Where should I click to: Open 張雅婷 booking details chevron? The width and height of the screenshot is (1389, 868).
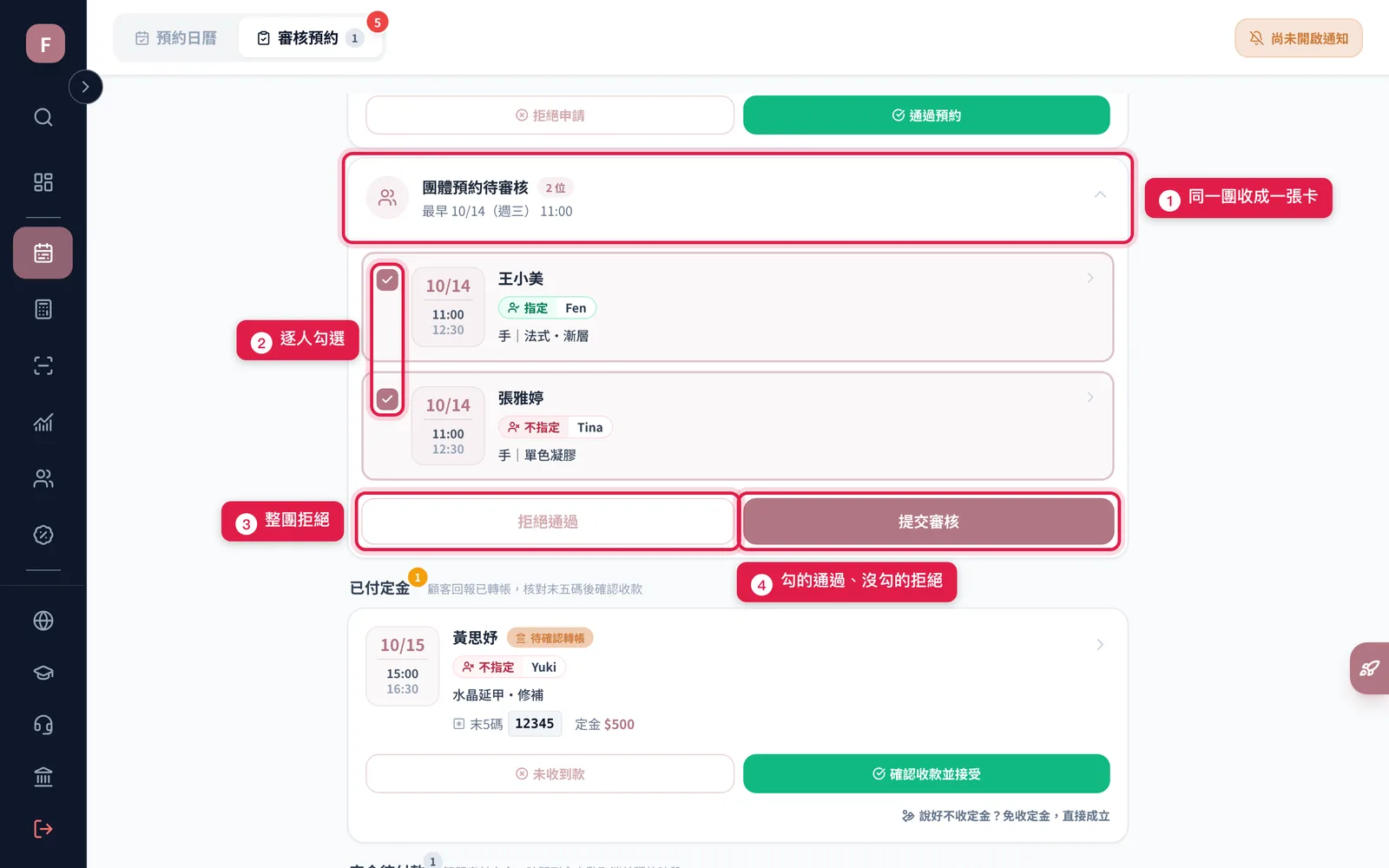click(1090, 398)
